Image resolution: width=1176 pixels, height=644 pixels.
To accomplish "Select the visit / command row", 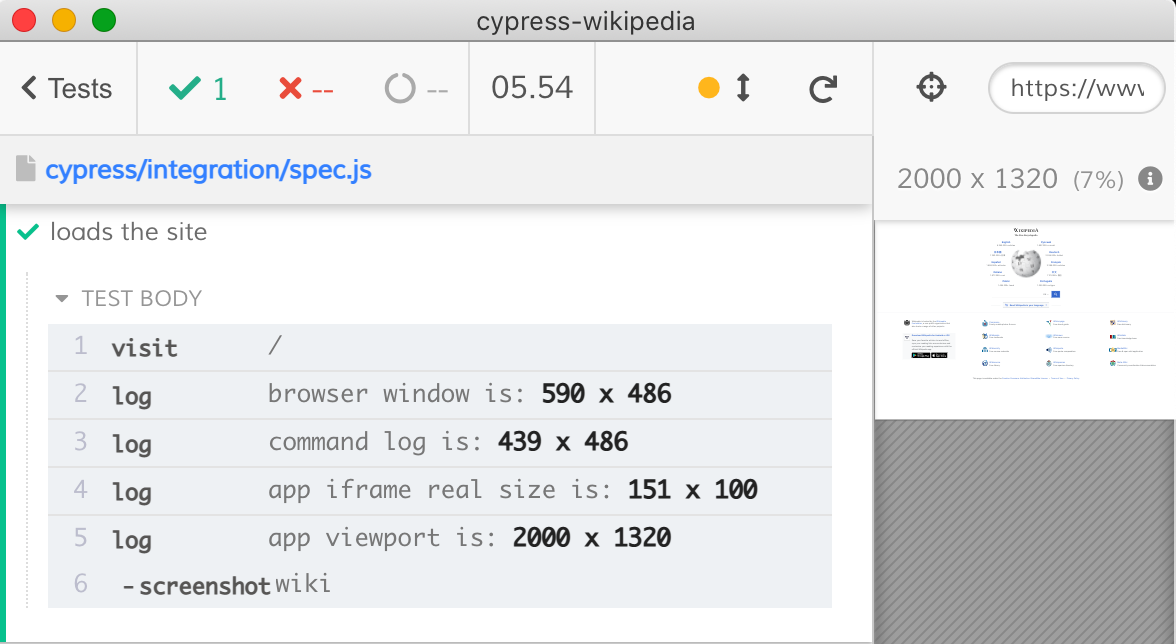I will [x=440, y=347].
